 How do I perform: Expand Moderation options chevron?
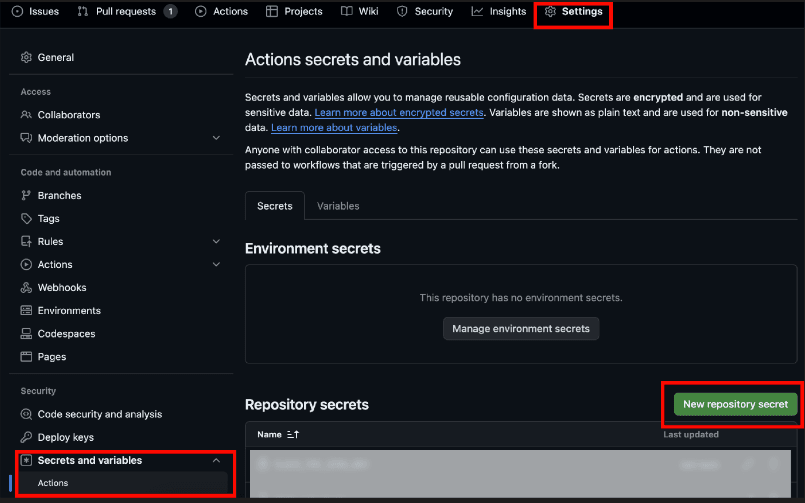[x=216, y=138]
